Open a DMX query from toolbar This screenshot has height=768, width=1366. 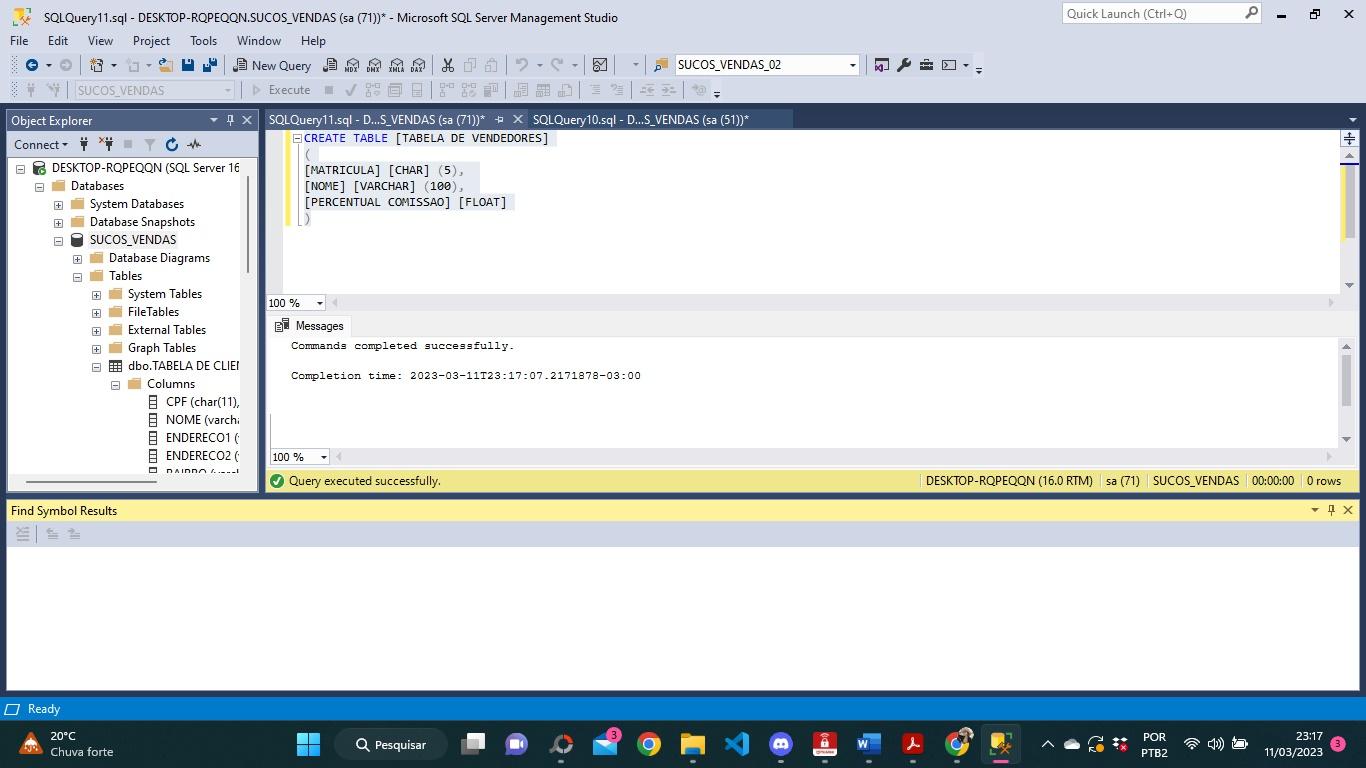(x=374, y=65)
